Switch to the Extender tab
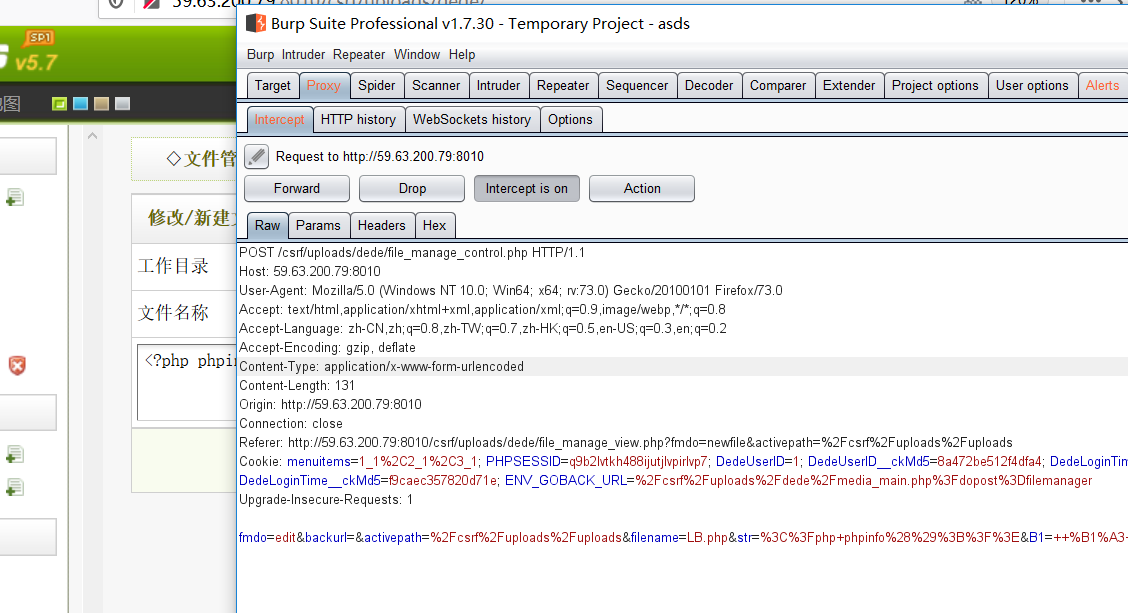The height and width of the screenshot is (613, 1128). (x=849, y=86)
